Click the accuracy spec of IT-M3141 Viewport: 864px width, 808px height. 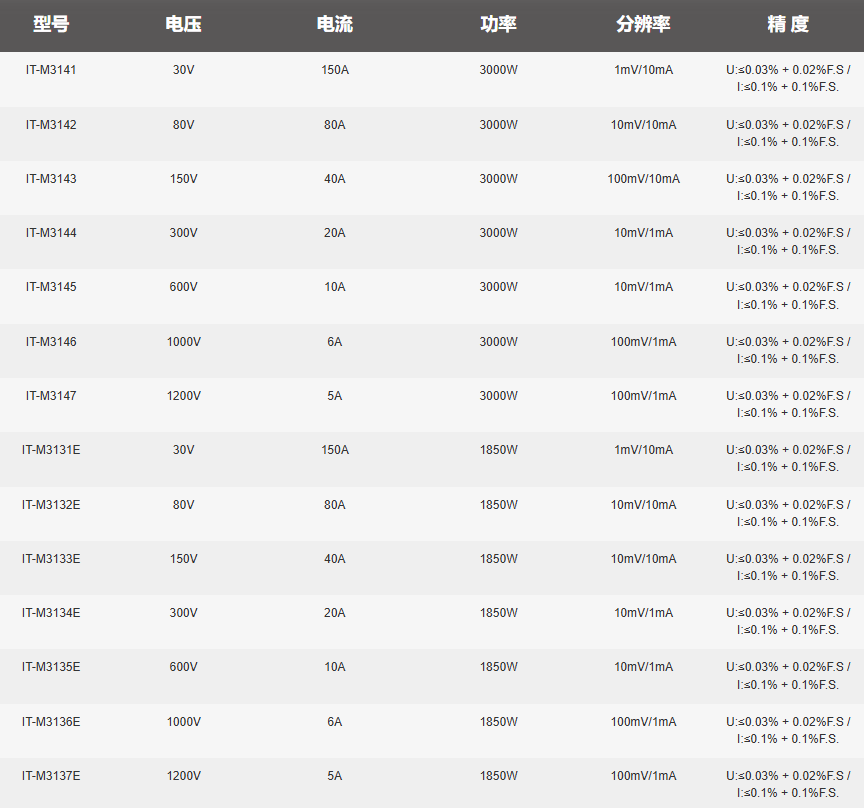pos(788,78)
